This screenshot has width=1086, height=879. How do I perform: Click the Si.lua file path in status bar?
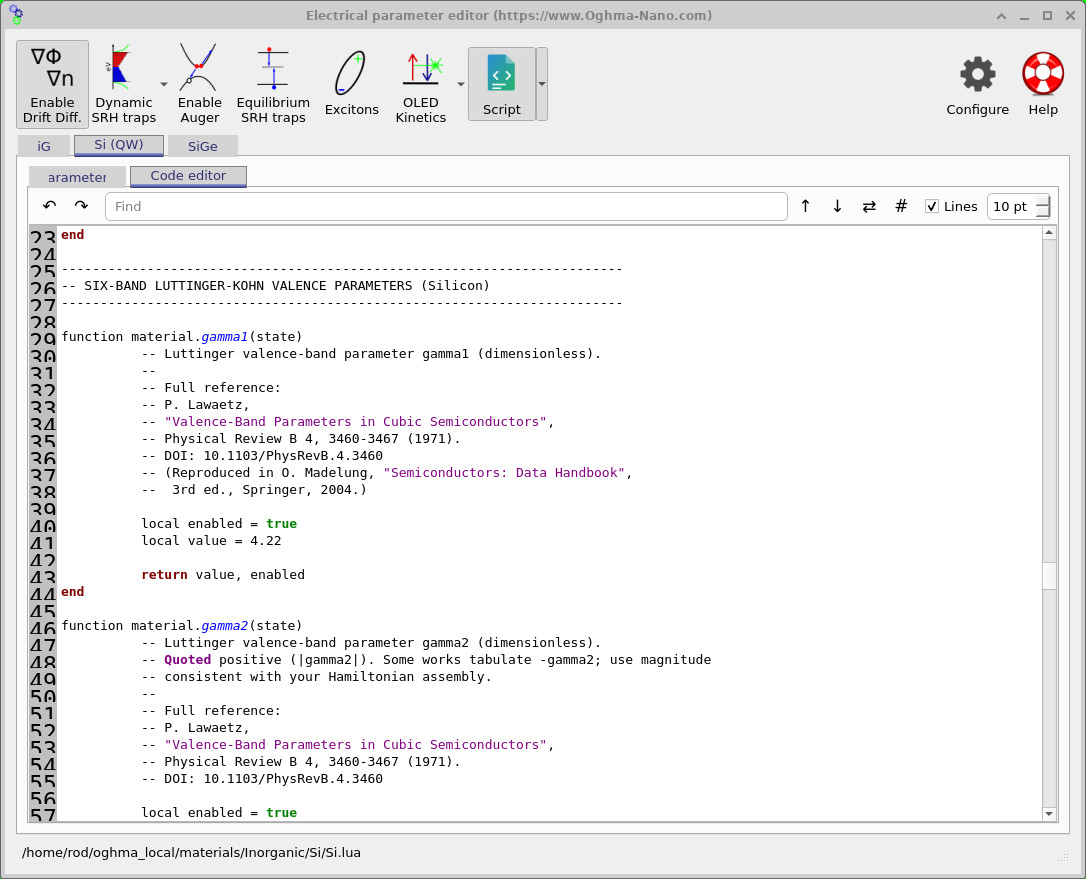pyautogui.click(x=191, y=853)
